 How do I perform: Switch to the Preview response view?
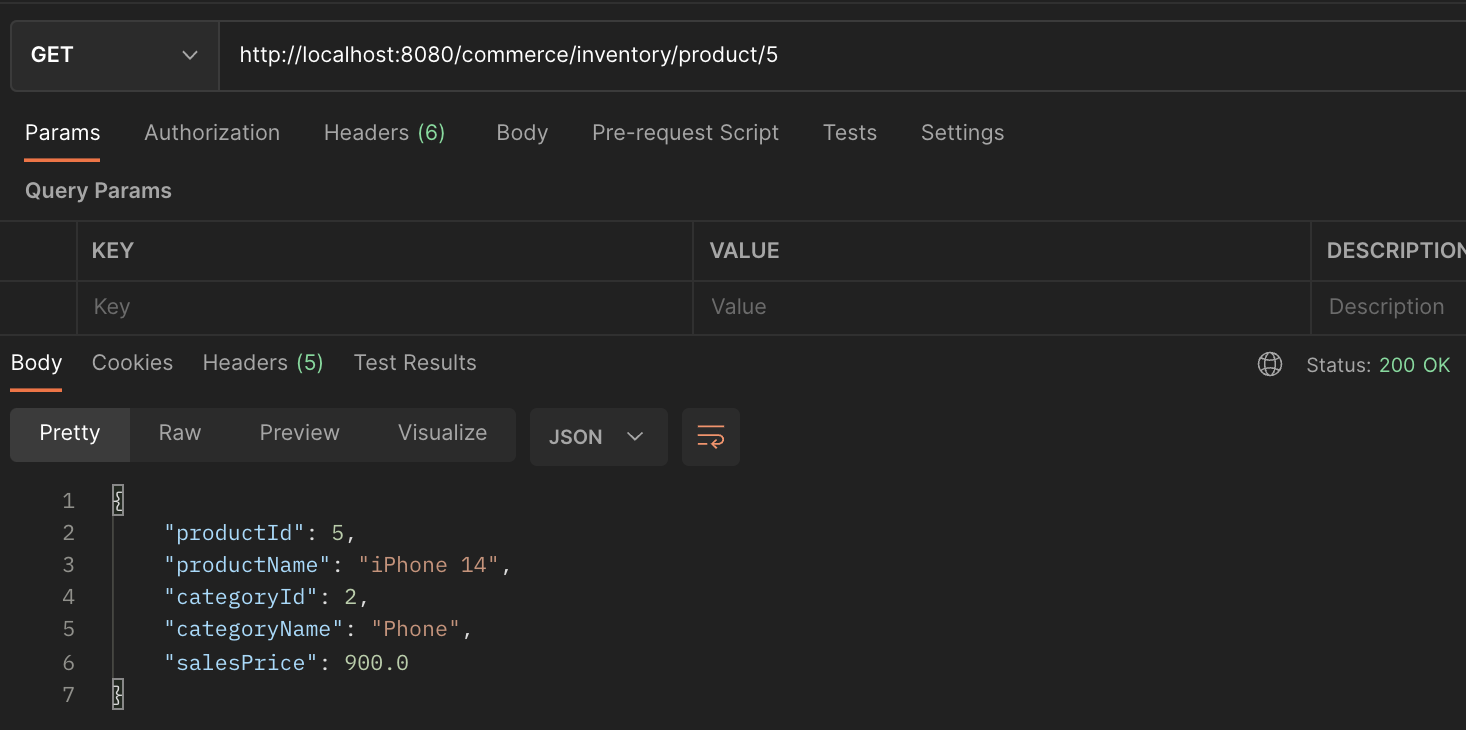click(299, 433)
